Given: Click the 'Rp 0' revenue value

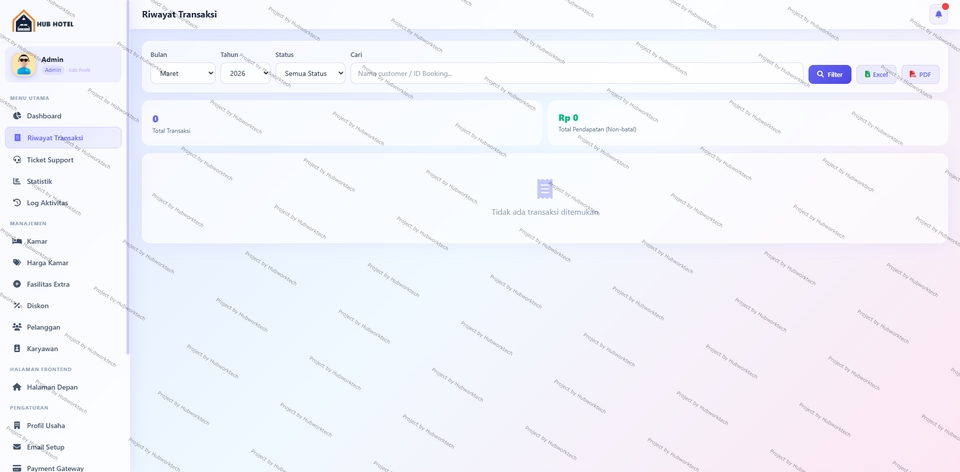Looking at the screenshot, I should click(568, 118).
